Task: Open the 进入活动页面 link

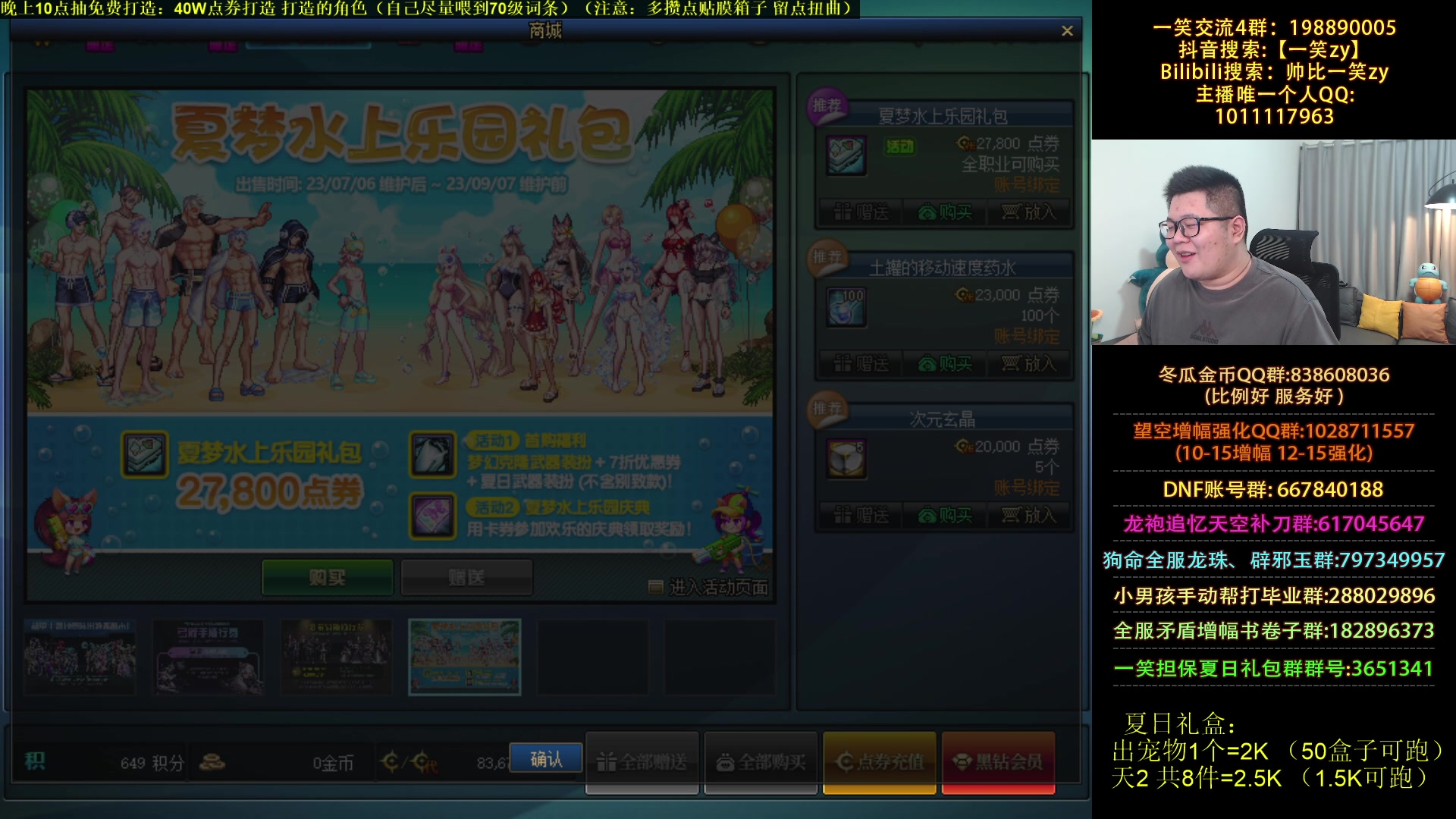Action: pyautogui.click(x=708, y=587)
